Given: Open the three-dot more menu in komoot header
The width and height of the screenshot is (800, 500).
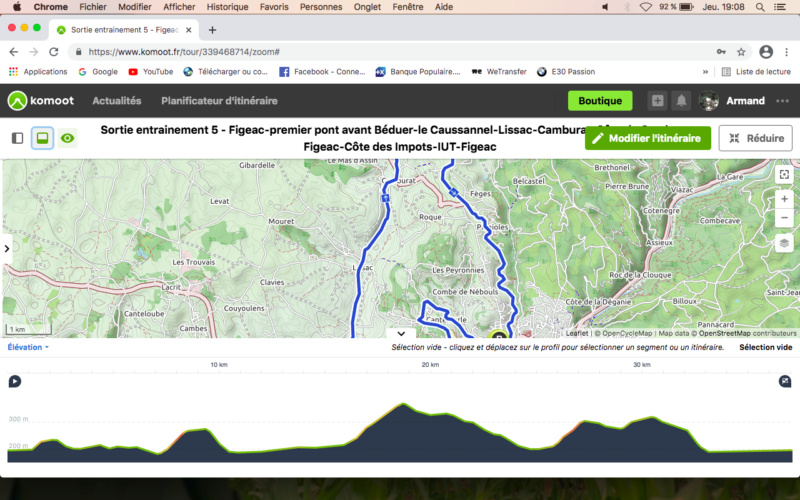Looking at the screenshot, I should click(x=782, y=101).
